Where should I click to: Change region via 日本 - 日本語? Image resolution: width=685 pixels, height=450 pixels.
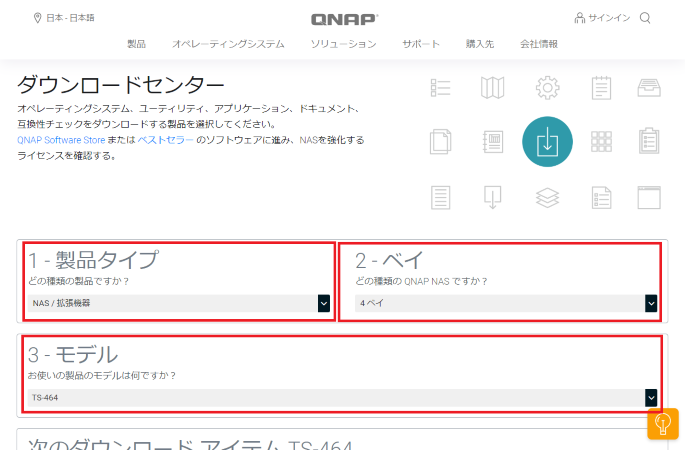click(x=64, y=18)
